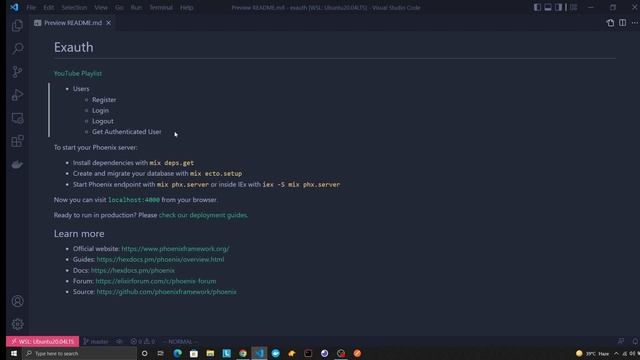Open the github phoenixframework source link
This screenshot has width=640, height=360.
[166, 292]
